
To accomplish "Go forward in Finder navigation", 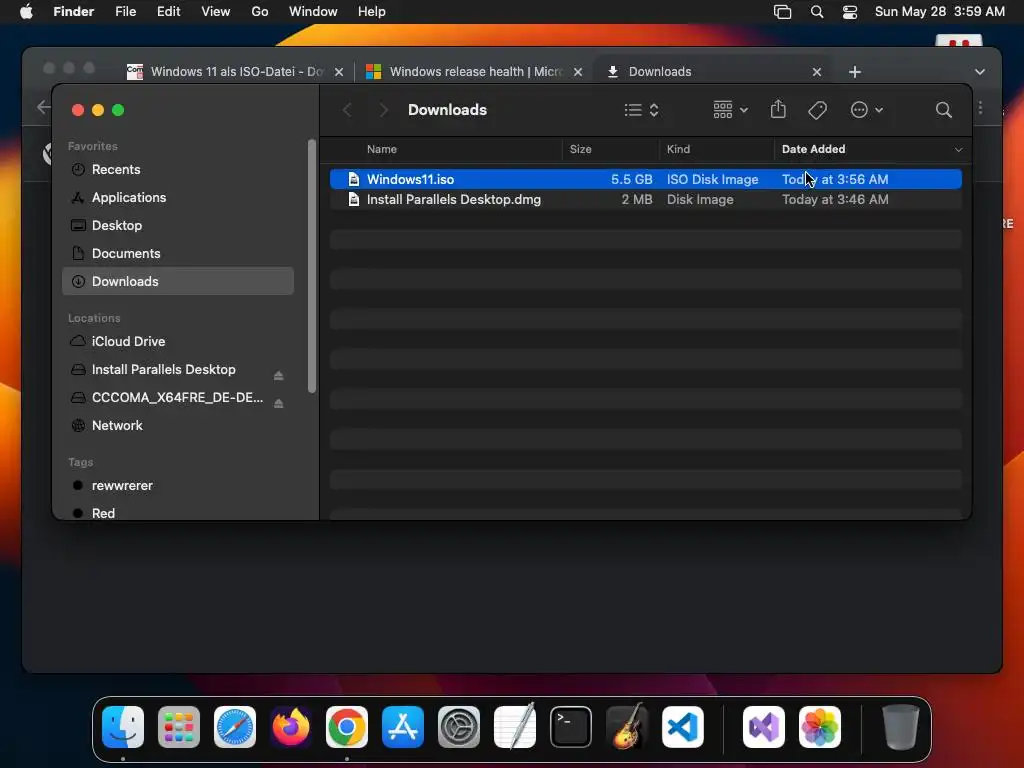I will 383,110.
